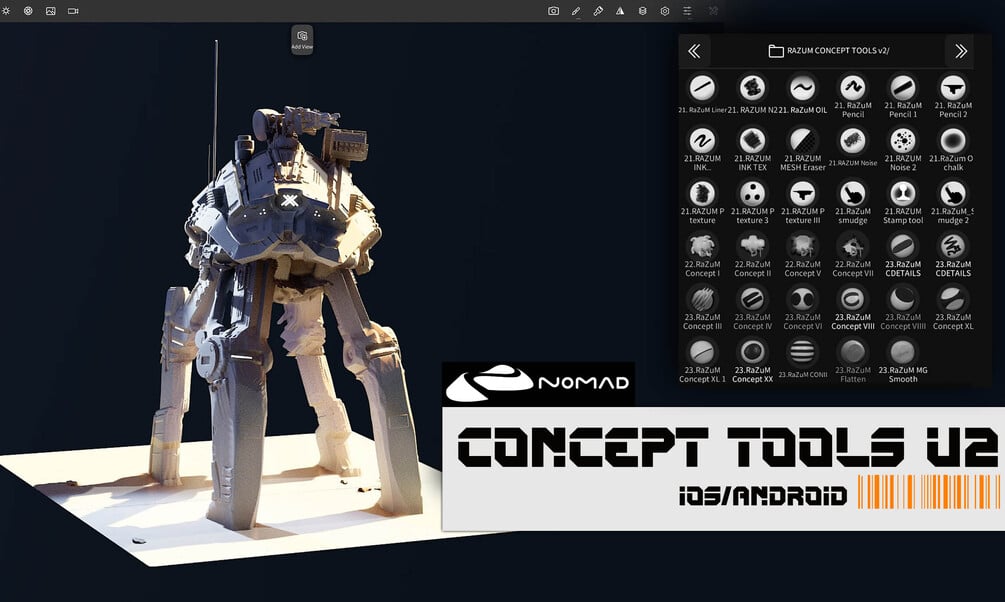The height and width of the screenshot is (602, 1005).
Task: Select the 22.RaZuM Concept VII brush
Action: (853, 256)
